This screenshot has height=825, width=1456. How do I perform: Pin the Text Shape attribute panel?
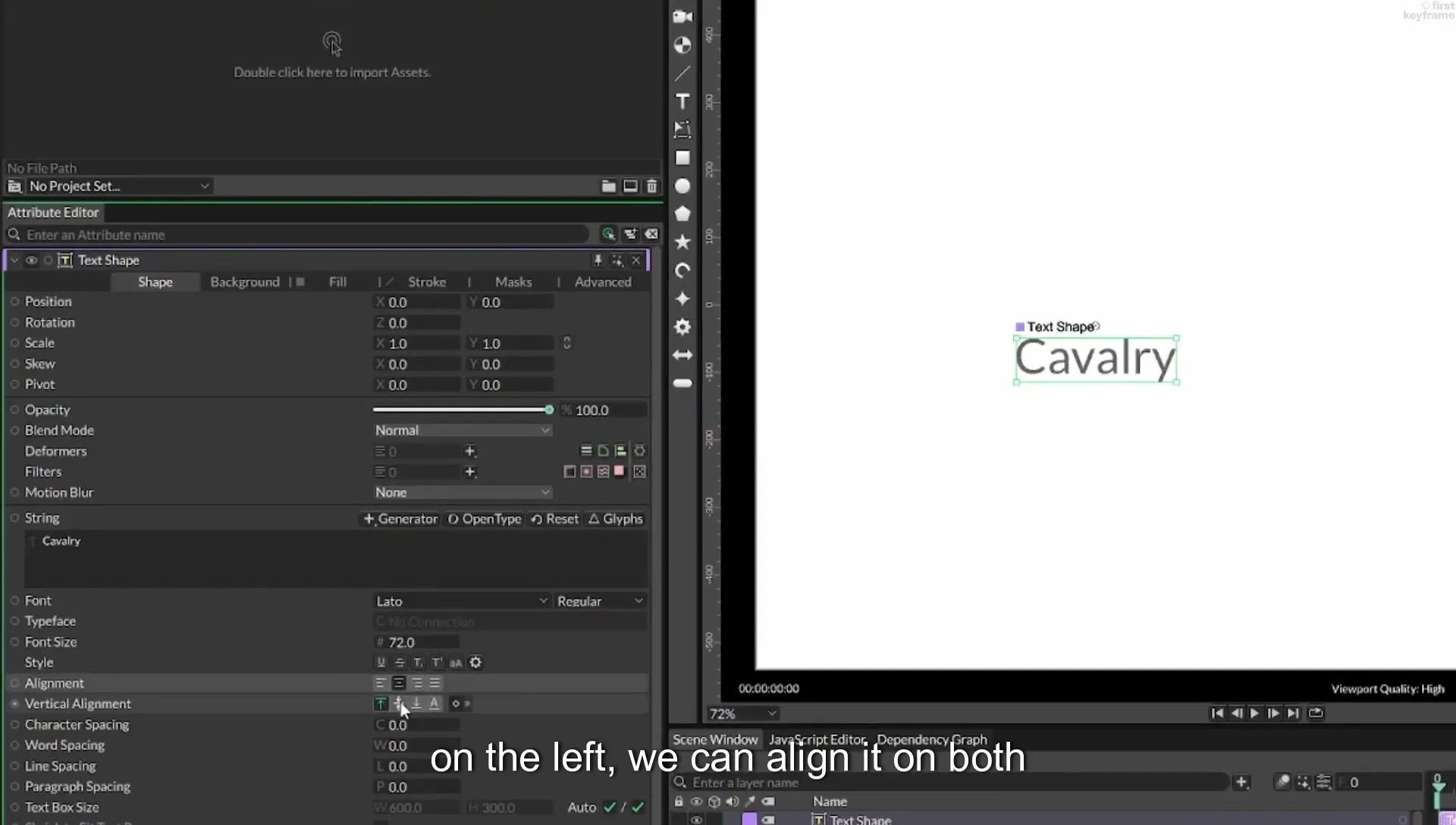pos(598,260)
